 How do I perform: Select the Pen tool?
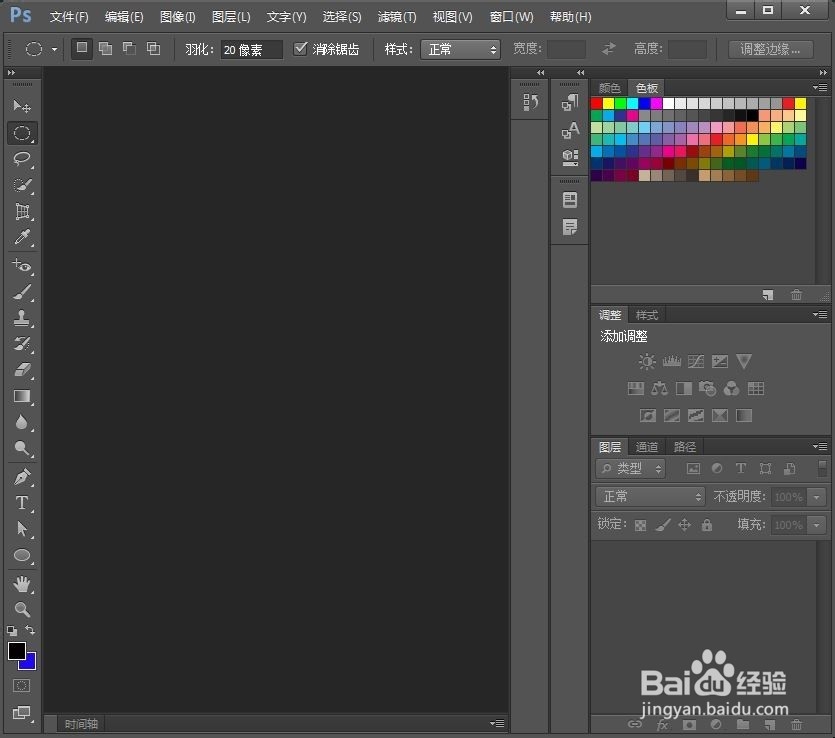tap(22, 477)
